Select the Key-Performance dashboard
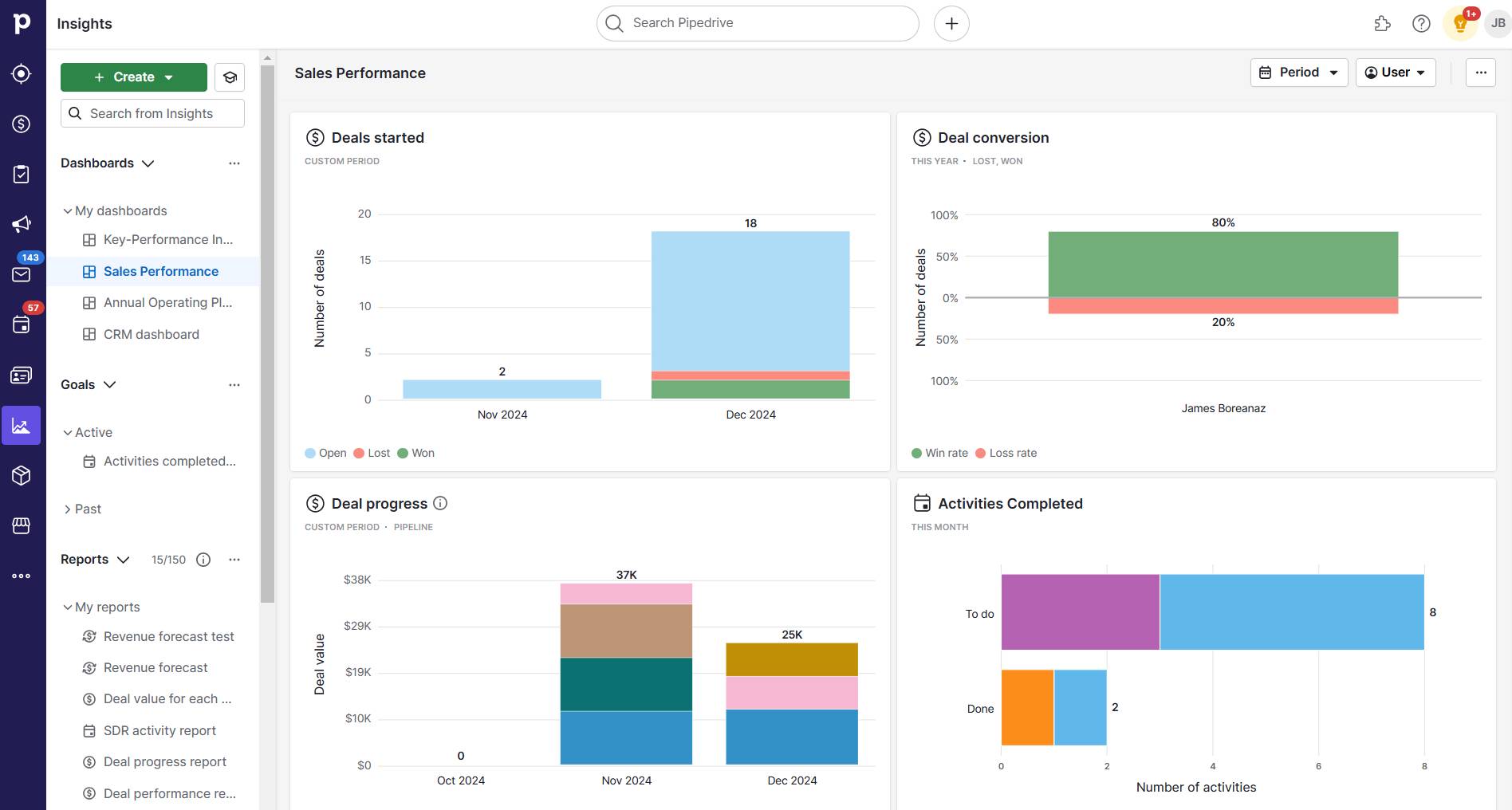1512x810 pixels. click(167, 239)
